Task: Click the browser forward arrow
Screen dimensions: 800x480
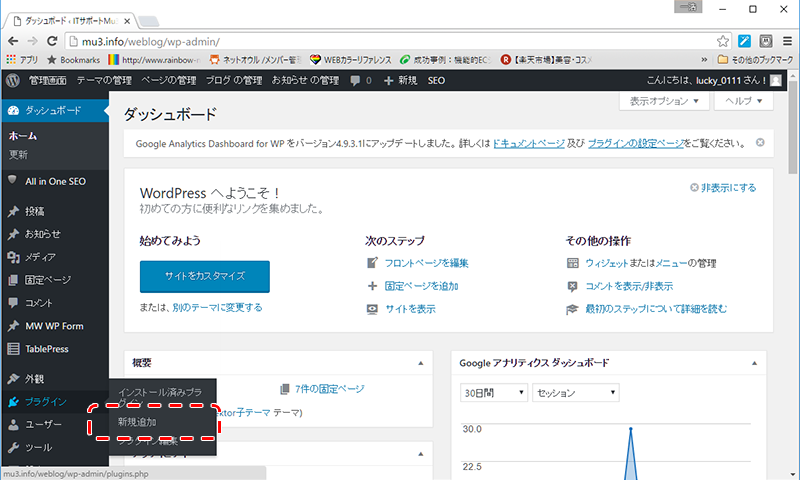Action: (x=33, y=41)
